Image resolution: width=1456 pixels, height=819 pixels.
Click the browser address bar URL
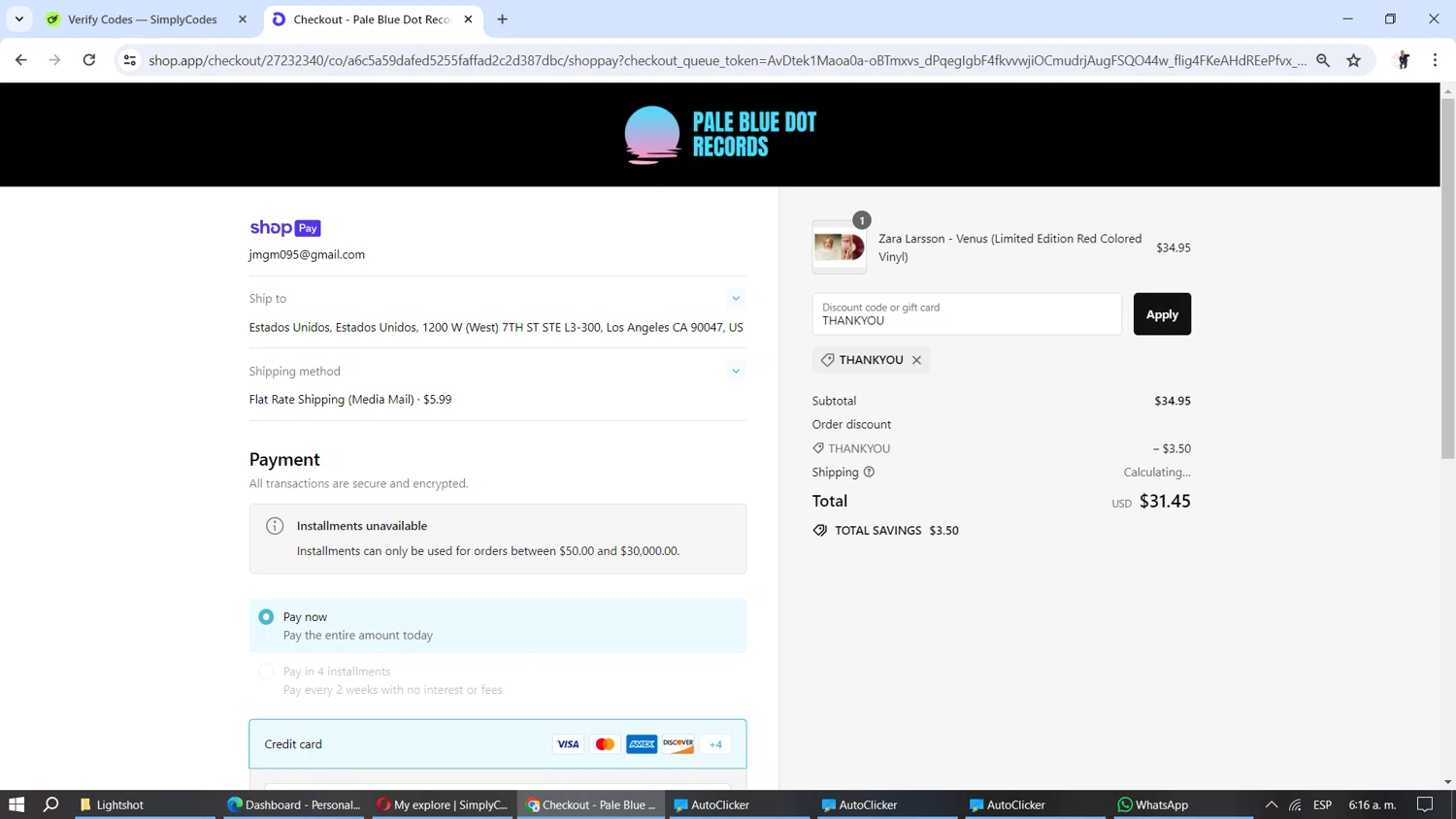726,60
